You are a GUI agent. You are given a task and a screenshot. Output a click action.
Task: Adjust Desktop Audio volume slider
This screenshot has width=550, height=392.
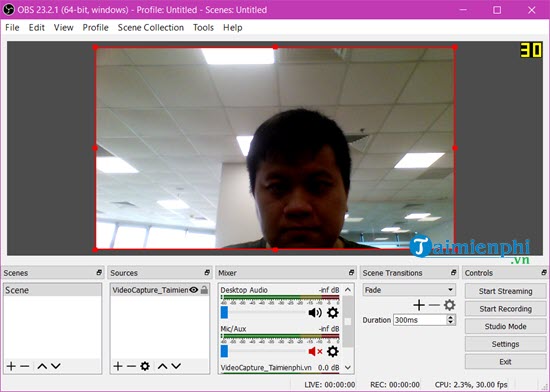click(224, 312)
